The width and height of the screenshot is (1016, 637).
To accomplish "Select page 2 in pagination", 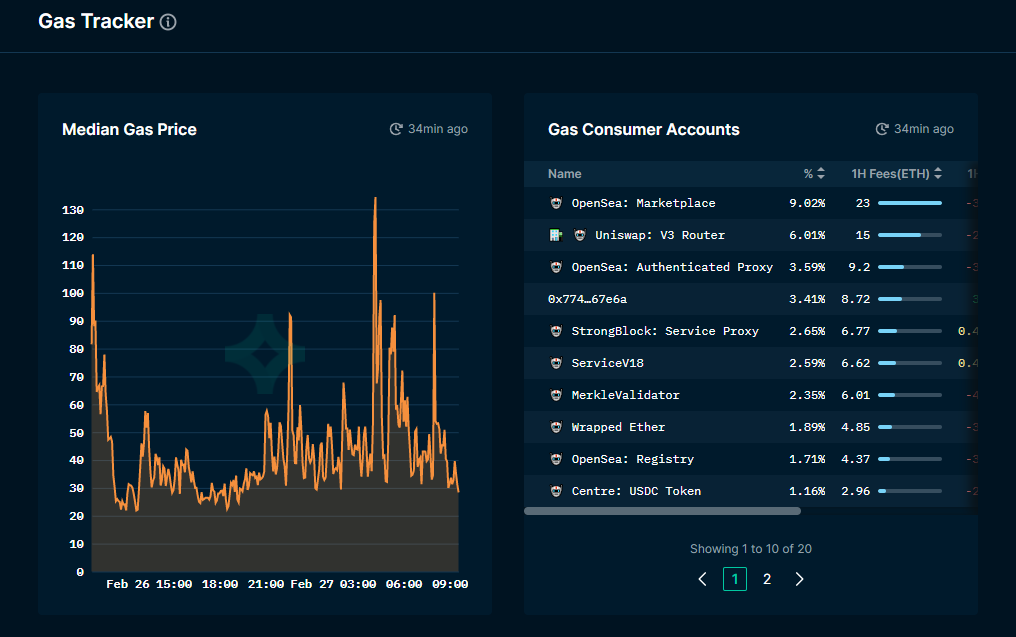I will click(x=767, y=579).
